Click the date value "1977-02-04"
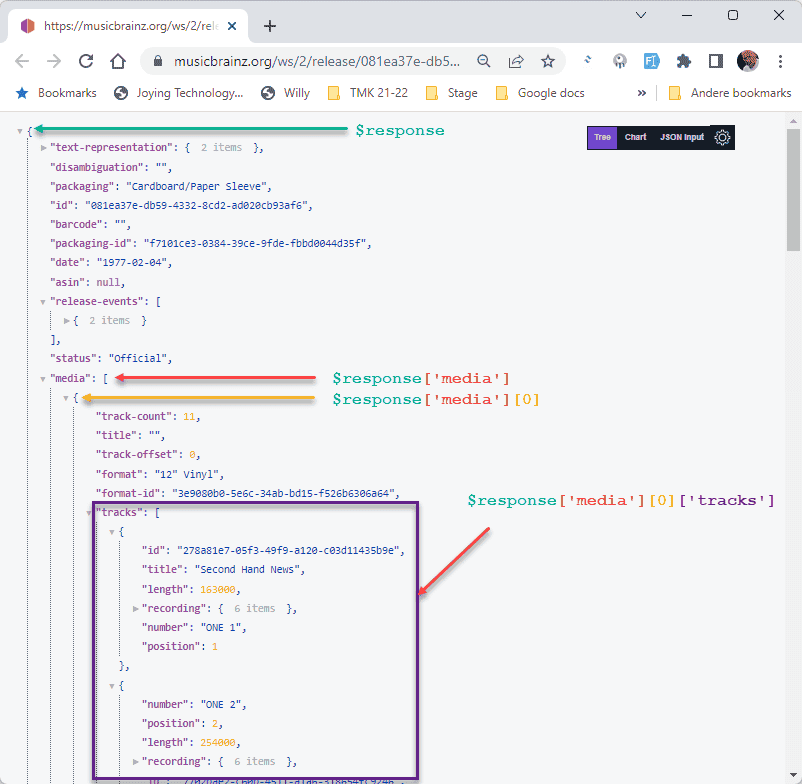 click(x=132, y=262)
